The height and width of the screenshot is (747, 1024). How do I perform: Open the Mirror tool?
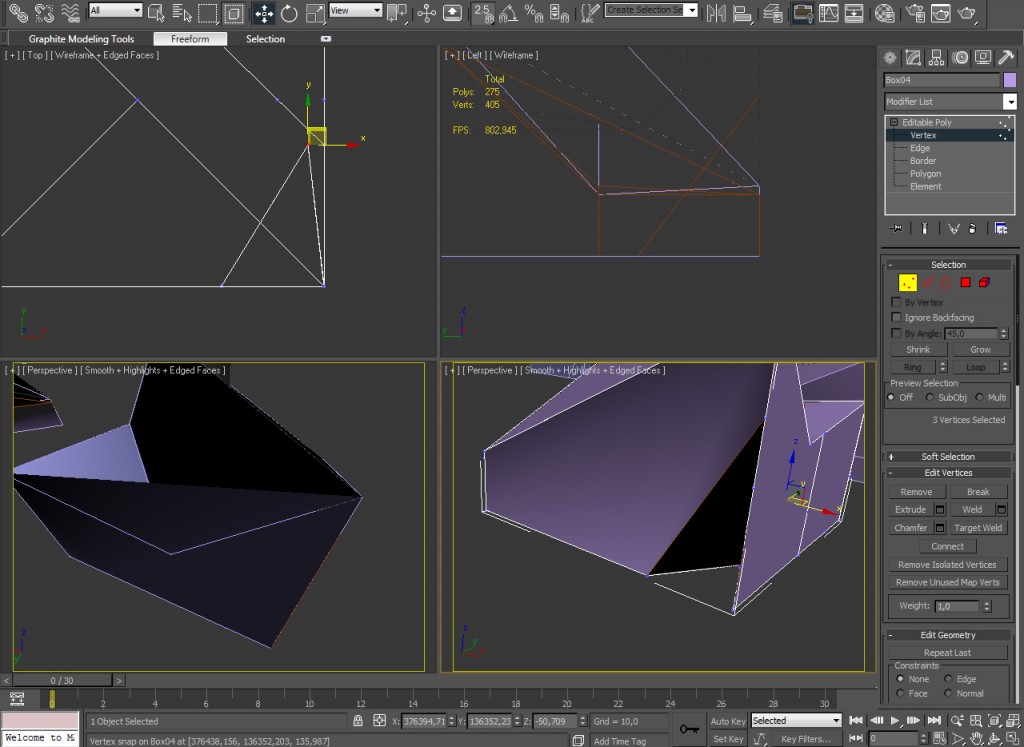point(716,12)
